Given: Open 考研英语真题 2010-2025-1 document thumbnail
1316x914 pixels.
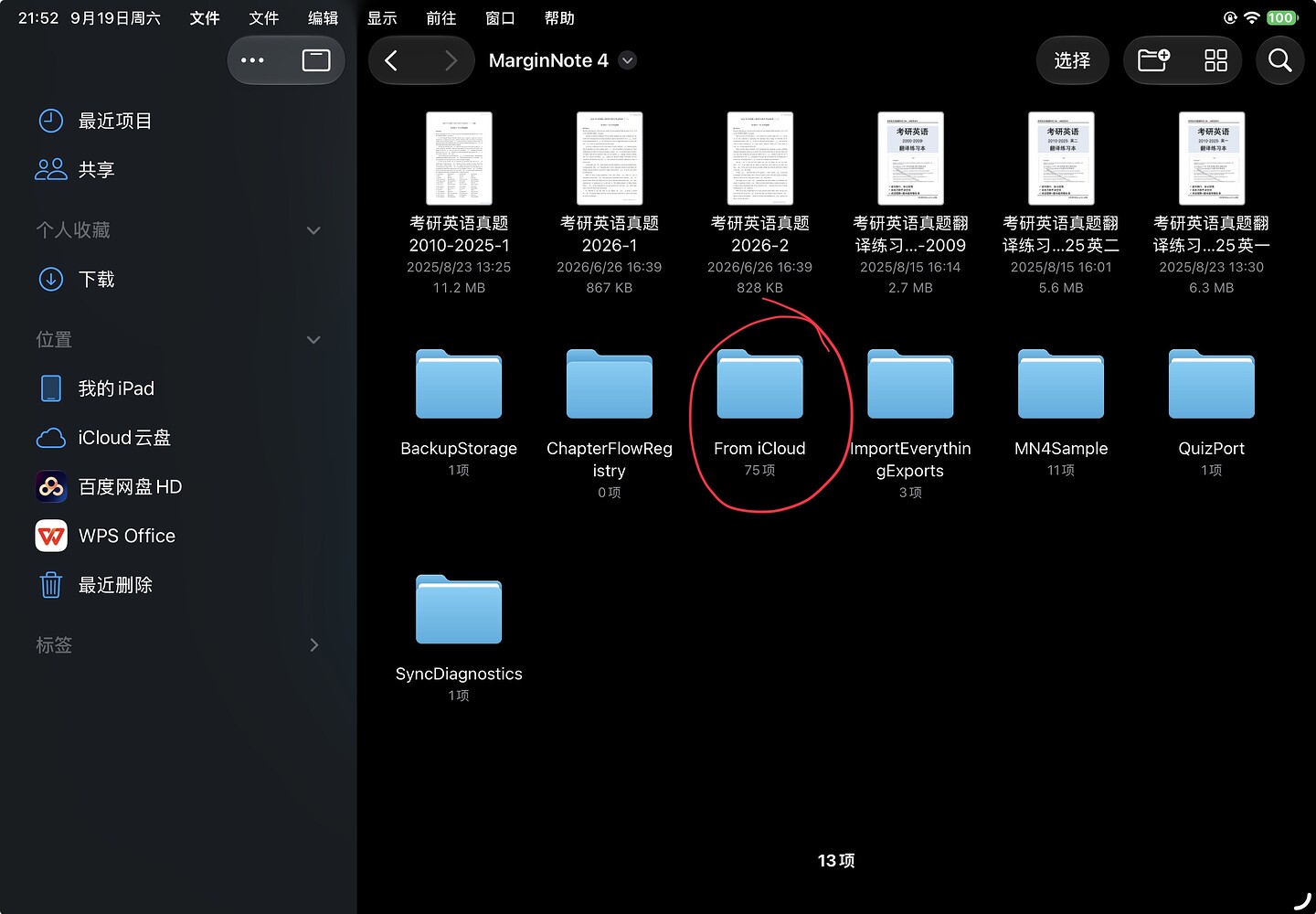Looking at the screenshot, I should click(x=459, y=158).
